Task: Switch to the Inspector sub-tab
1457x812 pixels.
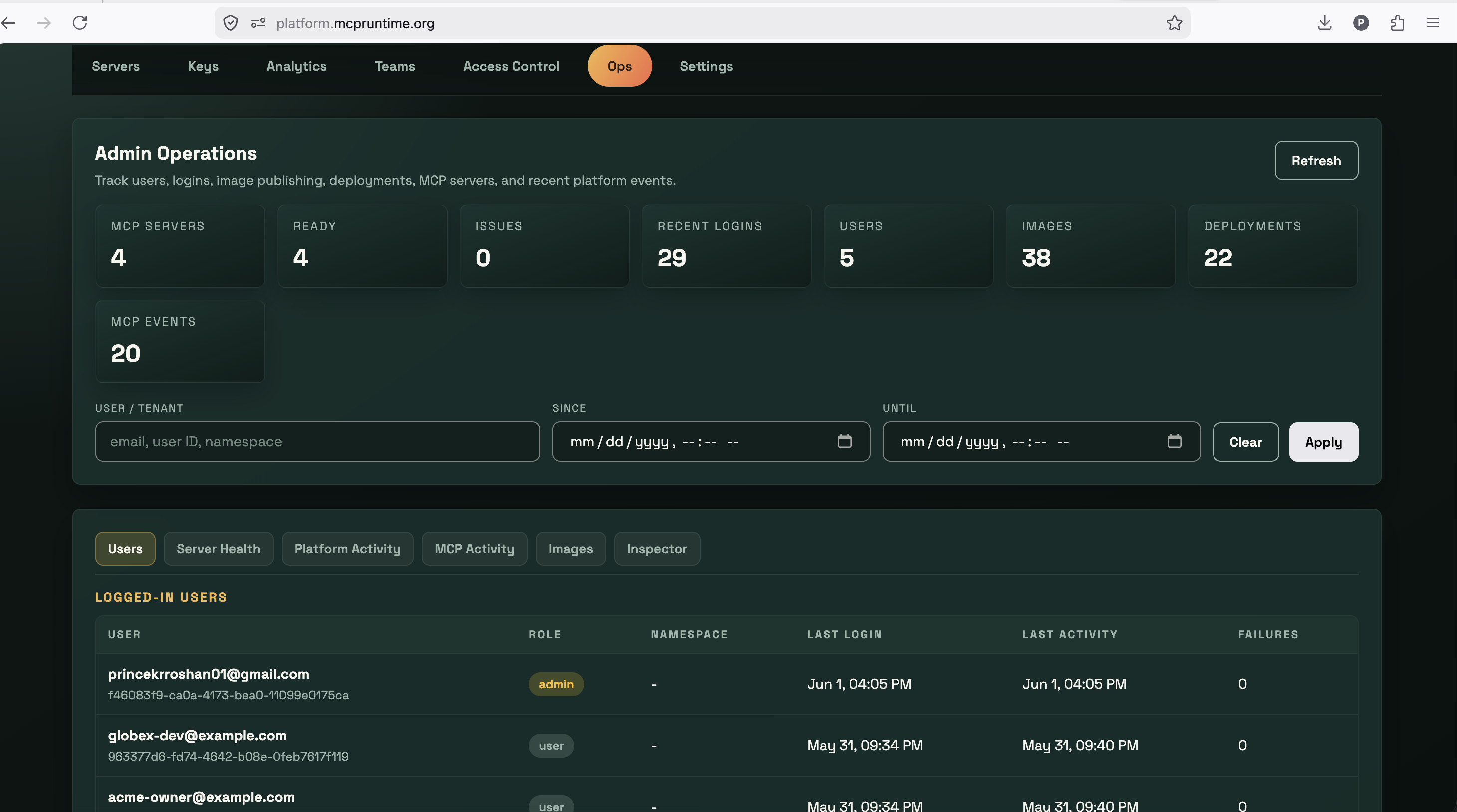Action: (657, 549)
